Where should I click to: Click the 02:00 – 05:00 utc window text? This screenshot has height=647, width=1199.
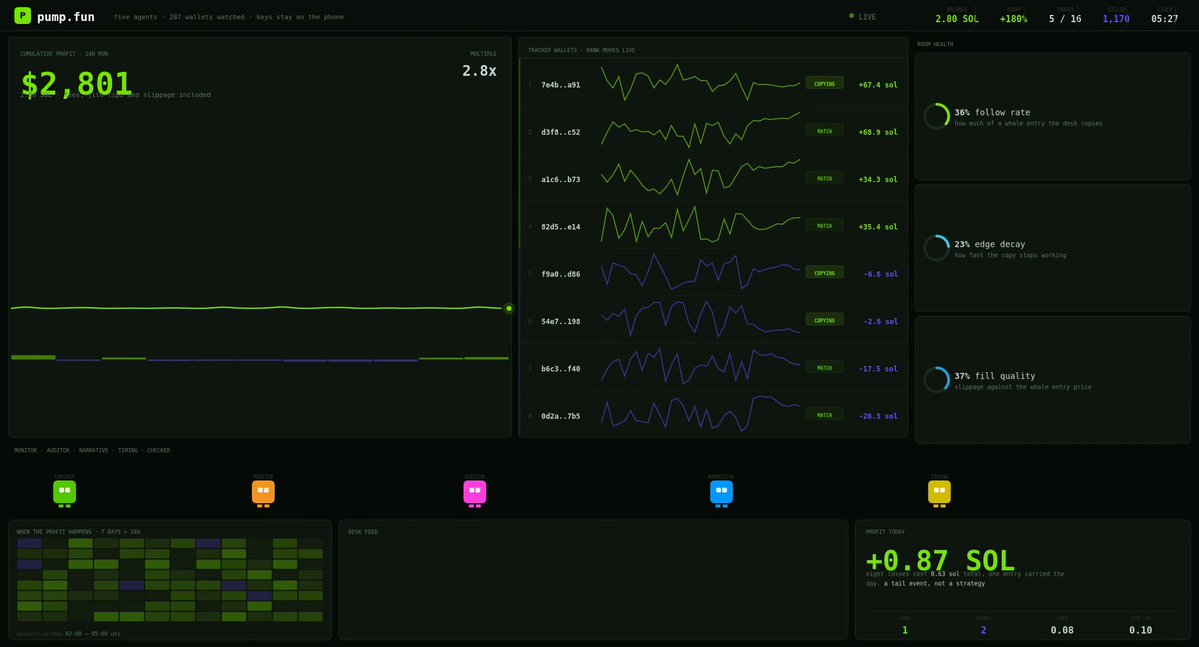93,633
